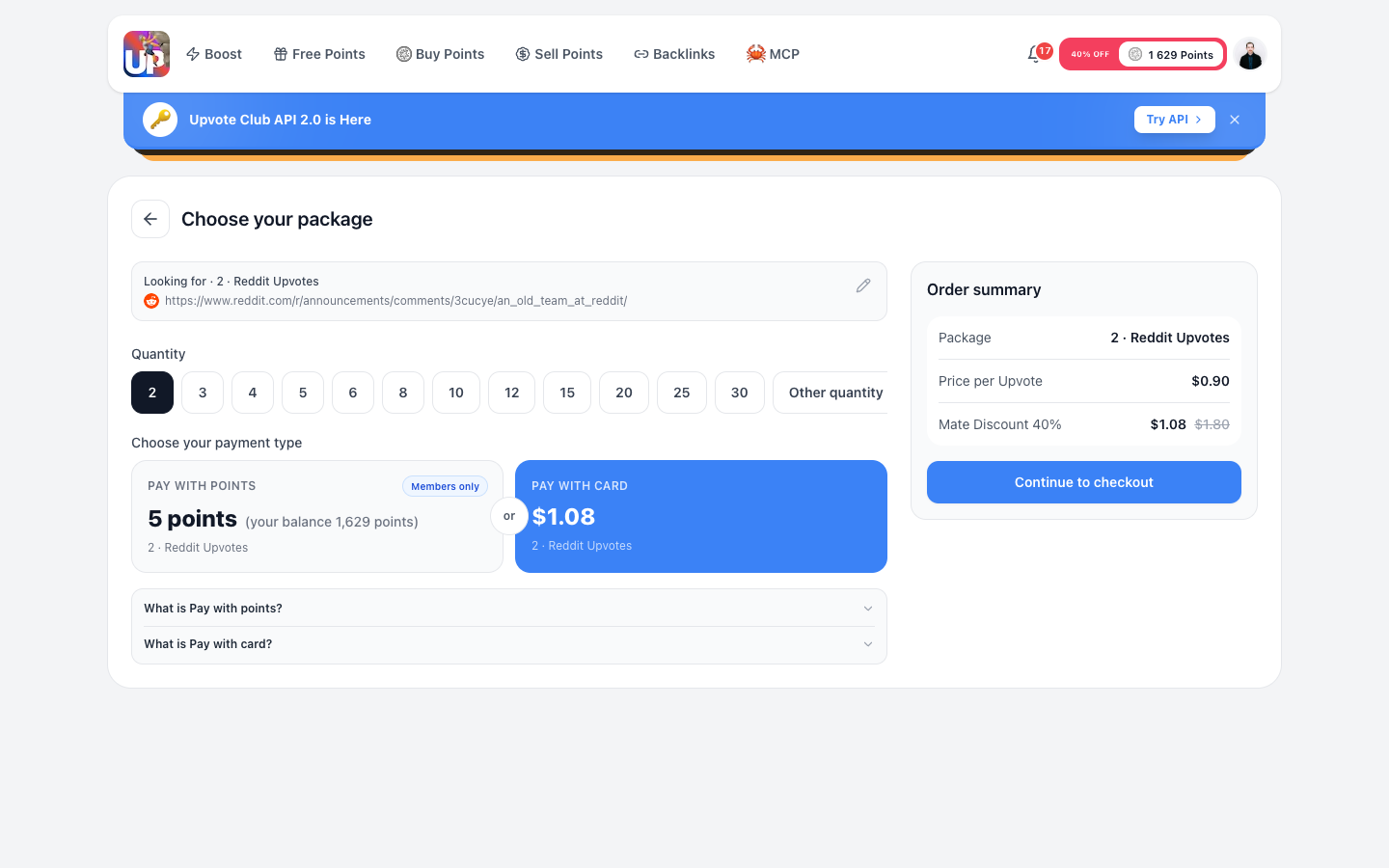Image resolution: width=1389 pixels, height=868 pixels.
Task: Select Pay with Points option
Action: 317,516
